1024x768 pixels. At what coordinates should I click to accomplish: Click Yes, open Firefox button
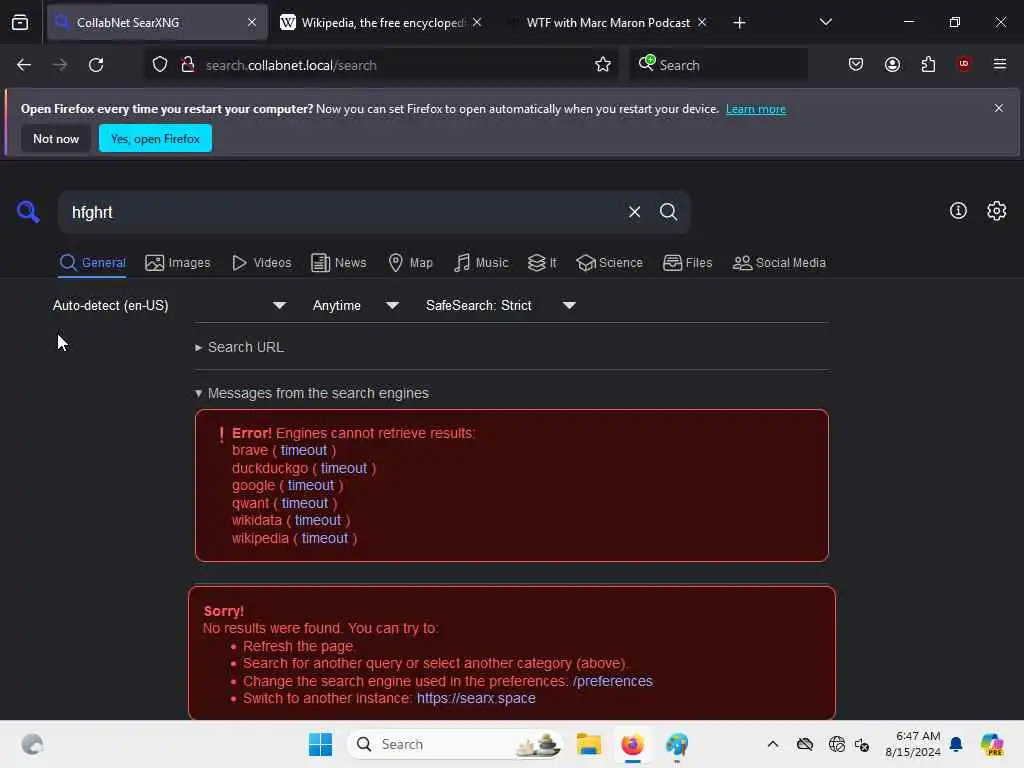[155, 138]
